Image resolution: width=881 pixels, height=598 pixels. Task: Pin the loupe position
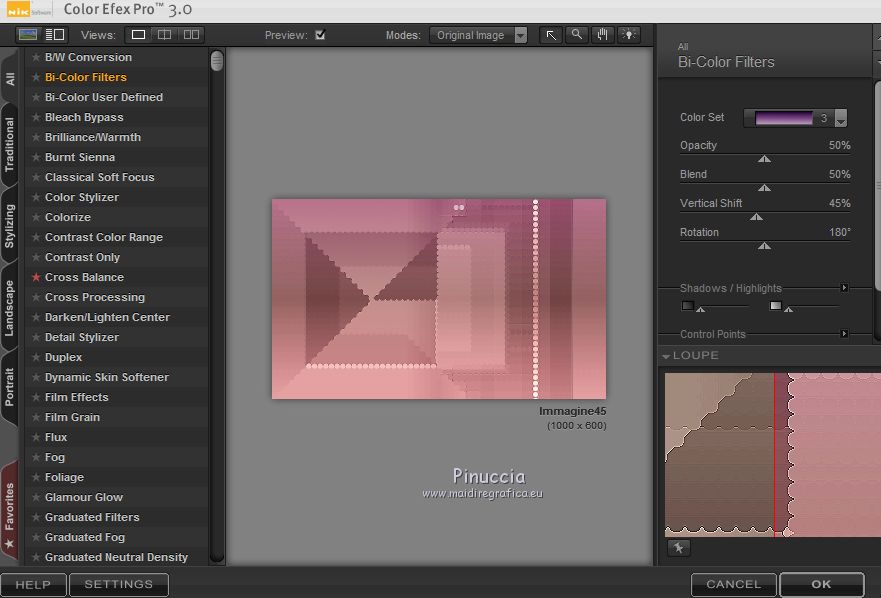tap(678, 547)
